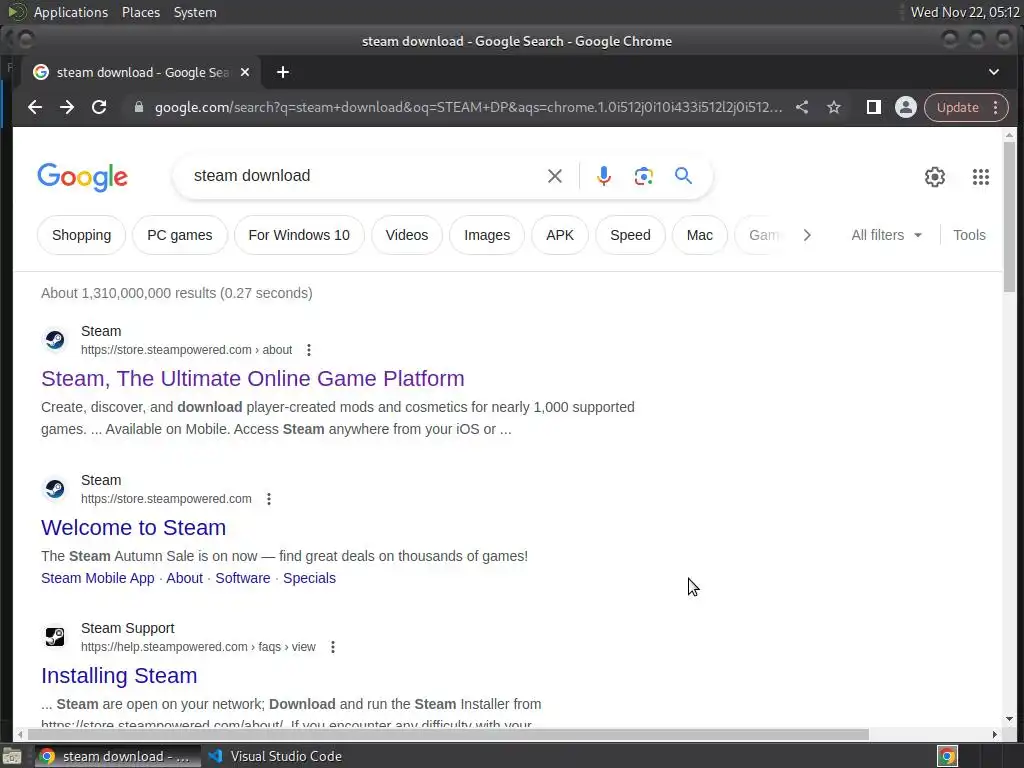Screen dimensions: 1024x768
Task: Submit search with magnifying glass icon
Action: (x=683, y=176)
